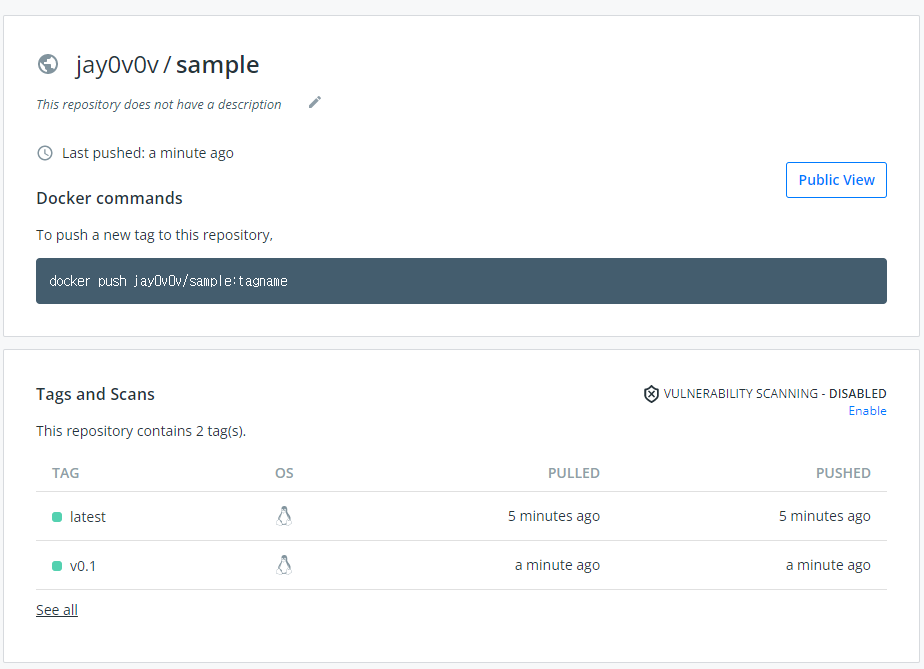The width and height of the screenshot is (924, 669).
Task: Open the See all tags link
Action: (x=57, y=610)
